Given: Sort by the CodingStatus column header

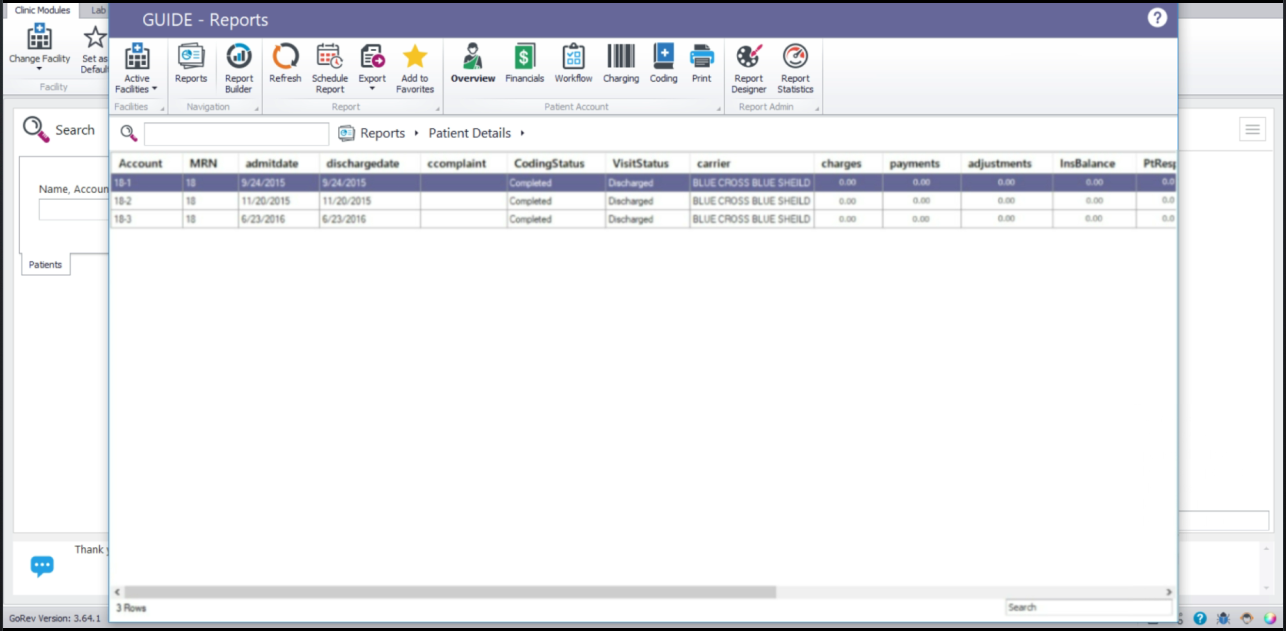Looking at the screenshot, I should coord(556,164).
